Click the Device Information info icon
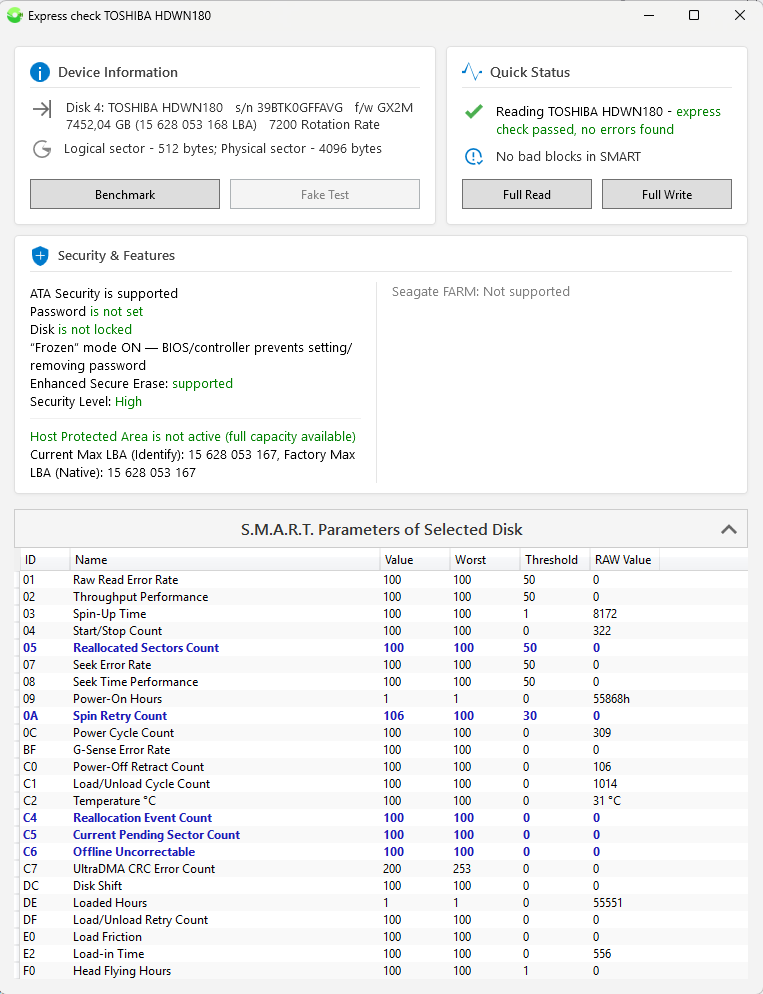 (x=41, y=71)
